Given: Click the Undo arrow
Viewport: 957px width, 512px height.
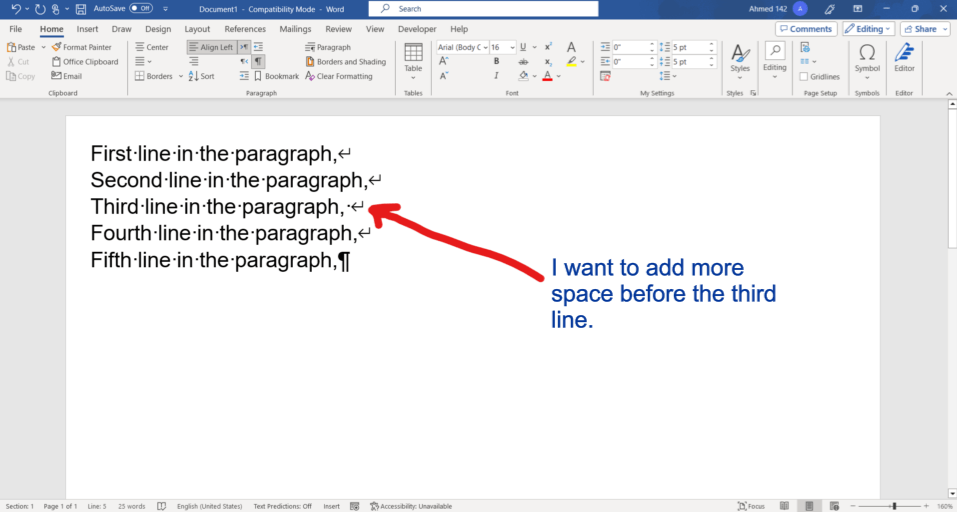Looking at the screenshot, I should coord(16,9).
